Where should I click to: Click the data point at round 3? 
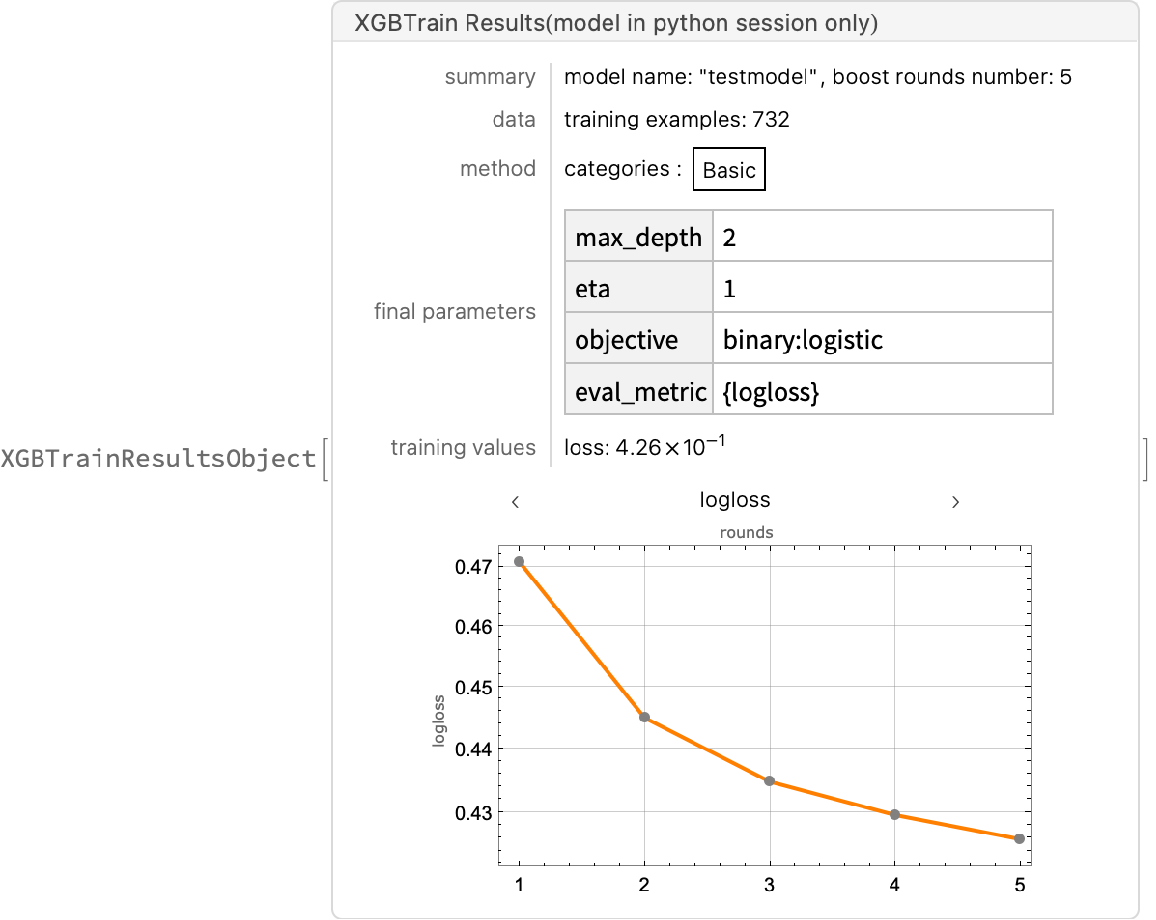point(770,781)
